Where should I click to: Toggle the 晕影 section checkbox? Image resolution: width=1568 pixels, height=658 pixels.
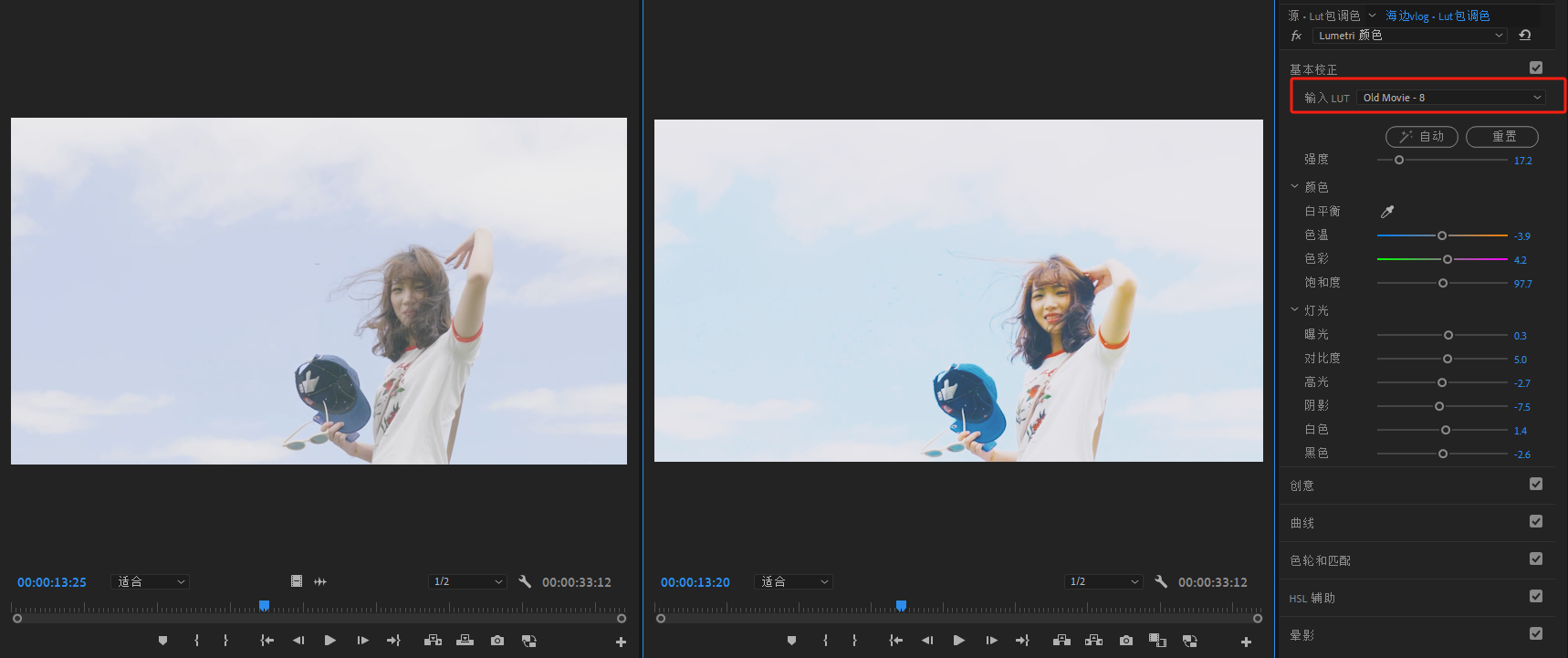1536,633
